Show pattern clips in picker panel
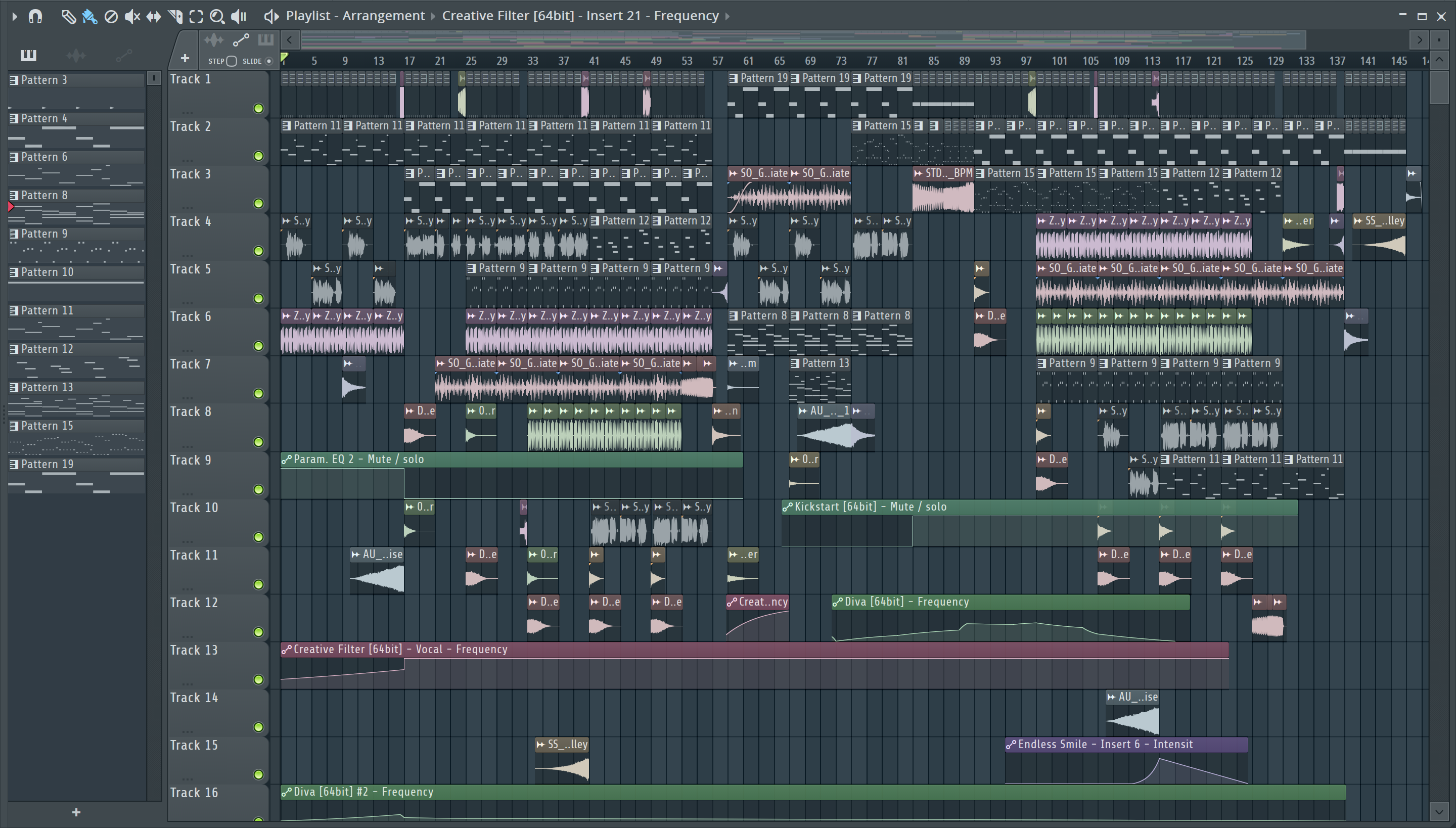 click(28, 55)
